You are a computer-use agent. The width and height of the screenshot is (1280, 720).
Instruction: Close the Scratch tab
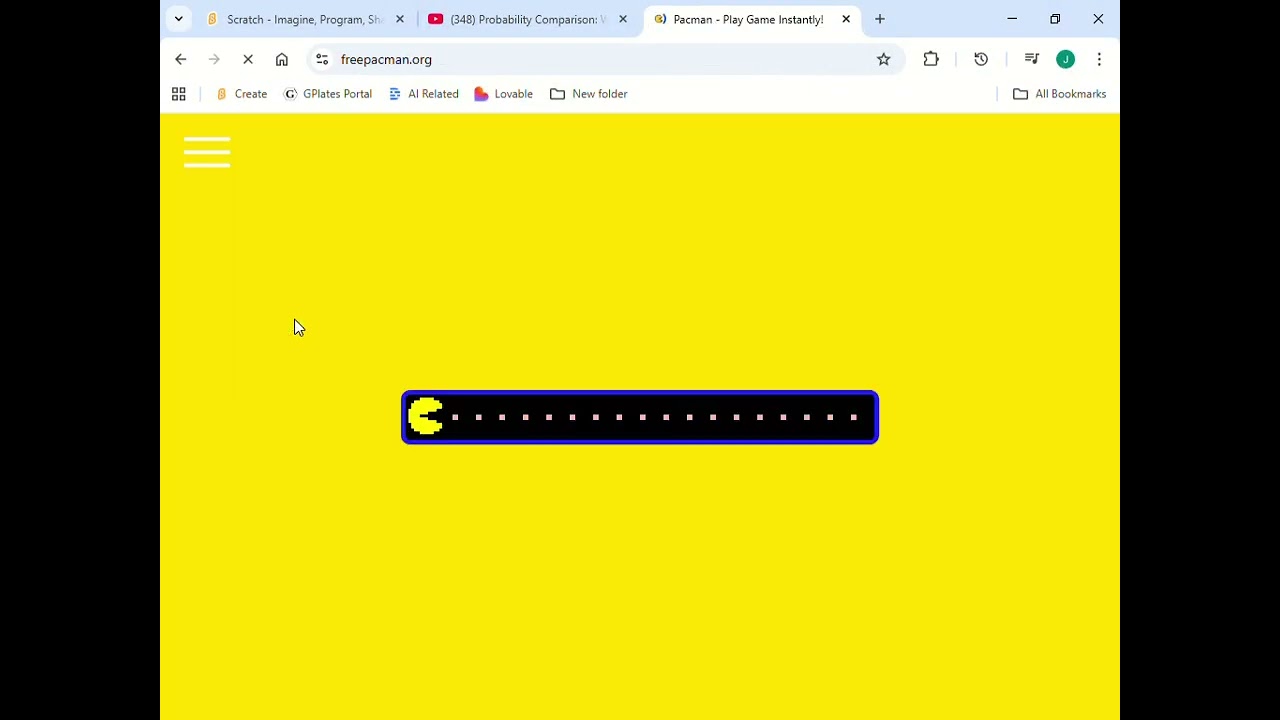click(400, 19)
